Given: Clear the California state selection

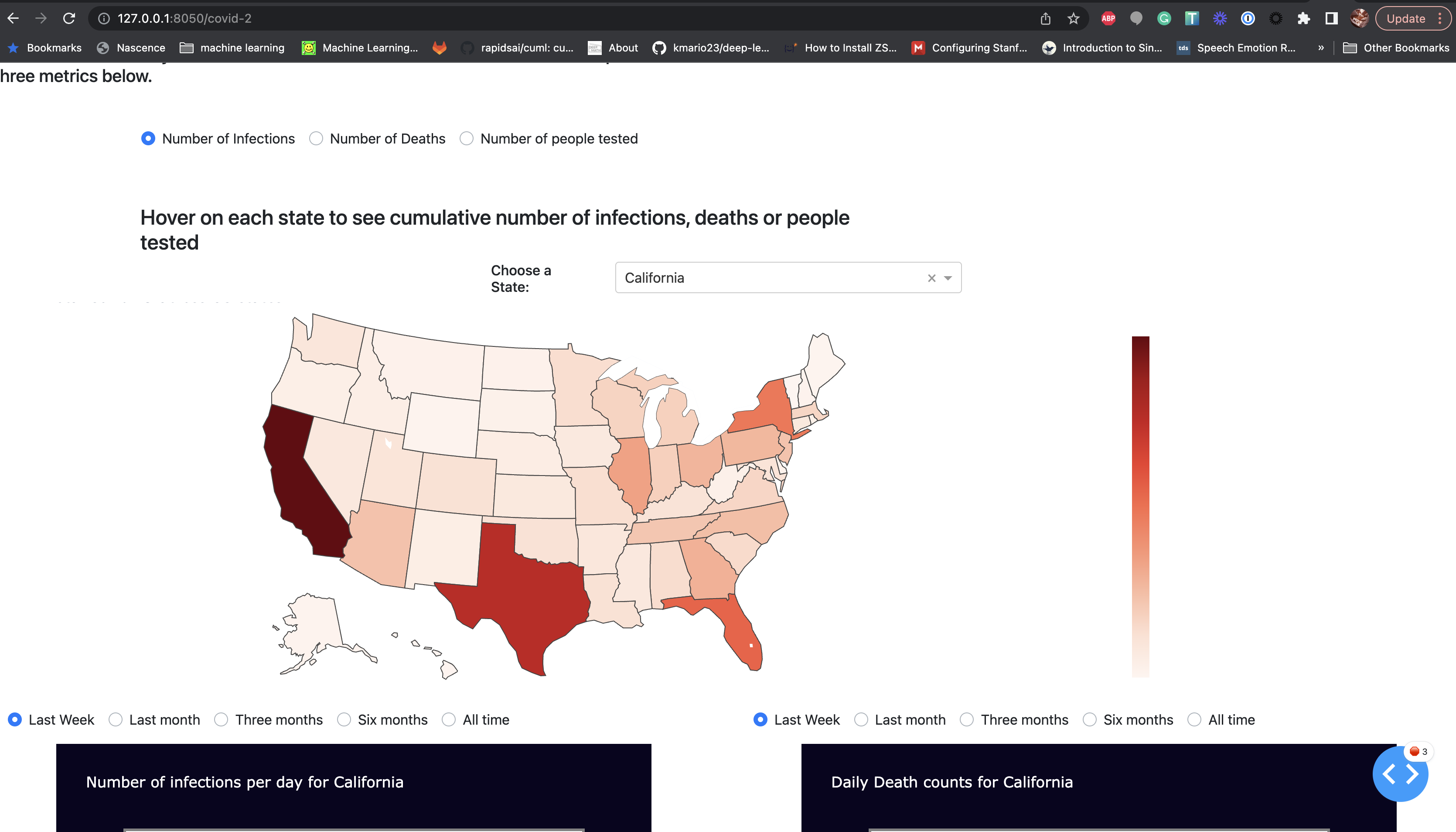Looking at the screenshot, I should [x=931, y=278].
